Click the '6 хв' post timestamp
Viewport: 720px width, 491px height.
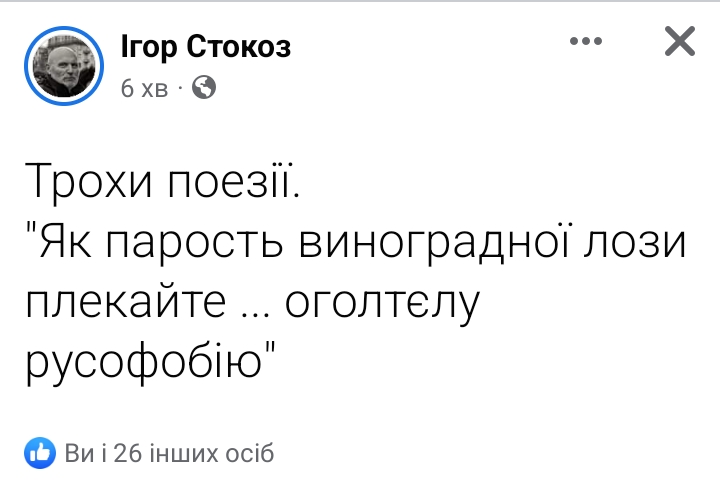pyautogui.click(x=145, y=88)
